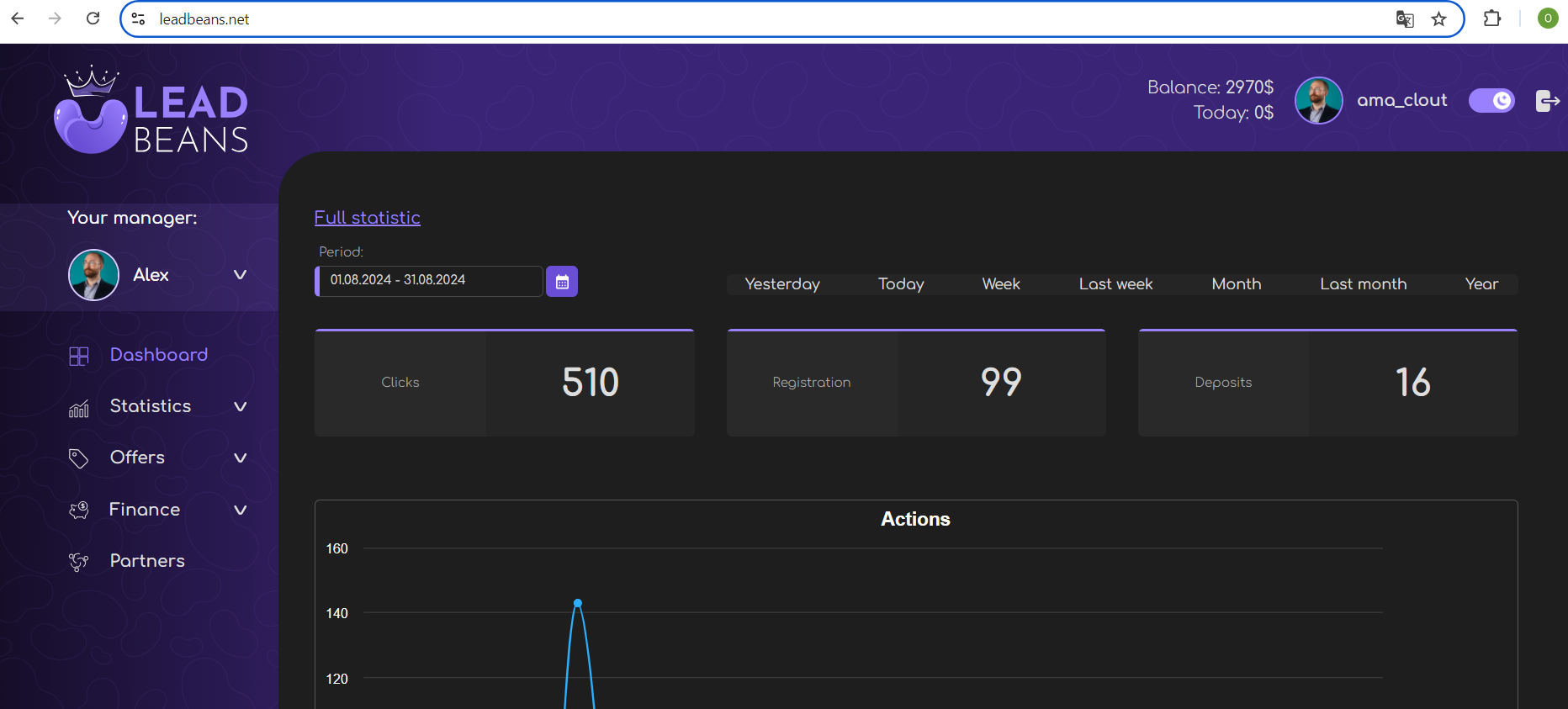Open the Dashboard menu item

click(x=158, y=355)
